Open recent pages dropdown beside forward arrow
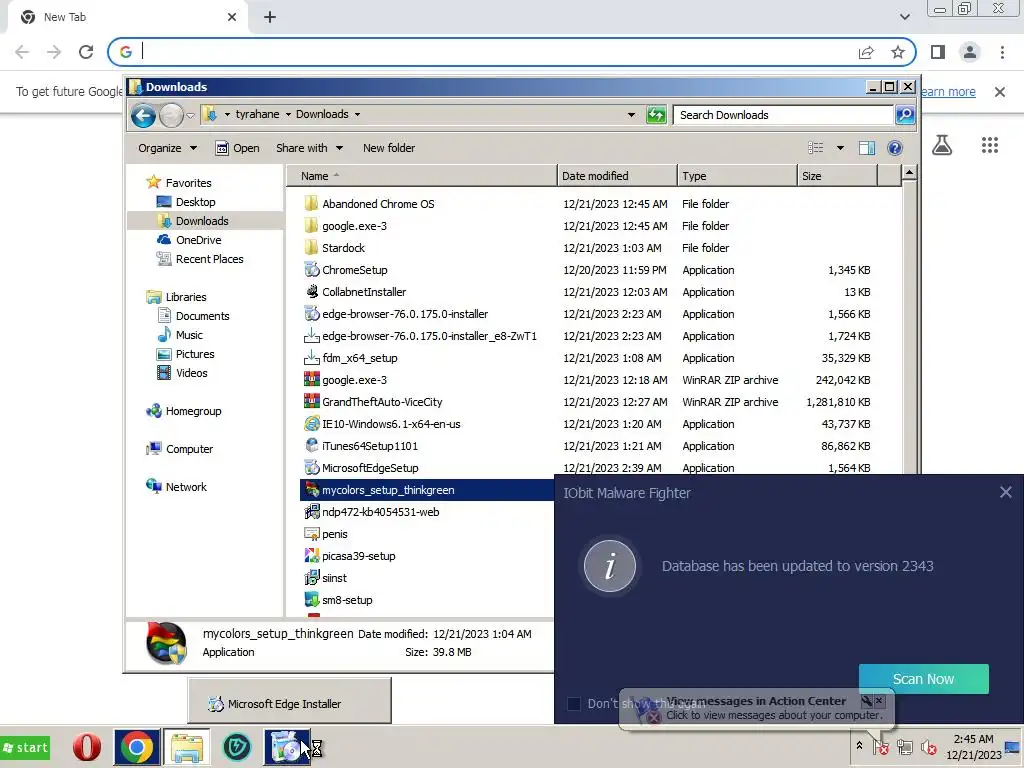This screenshot has height=768, width=1024. 190,116
